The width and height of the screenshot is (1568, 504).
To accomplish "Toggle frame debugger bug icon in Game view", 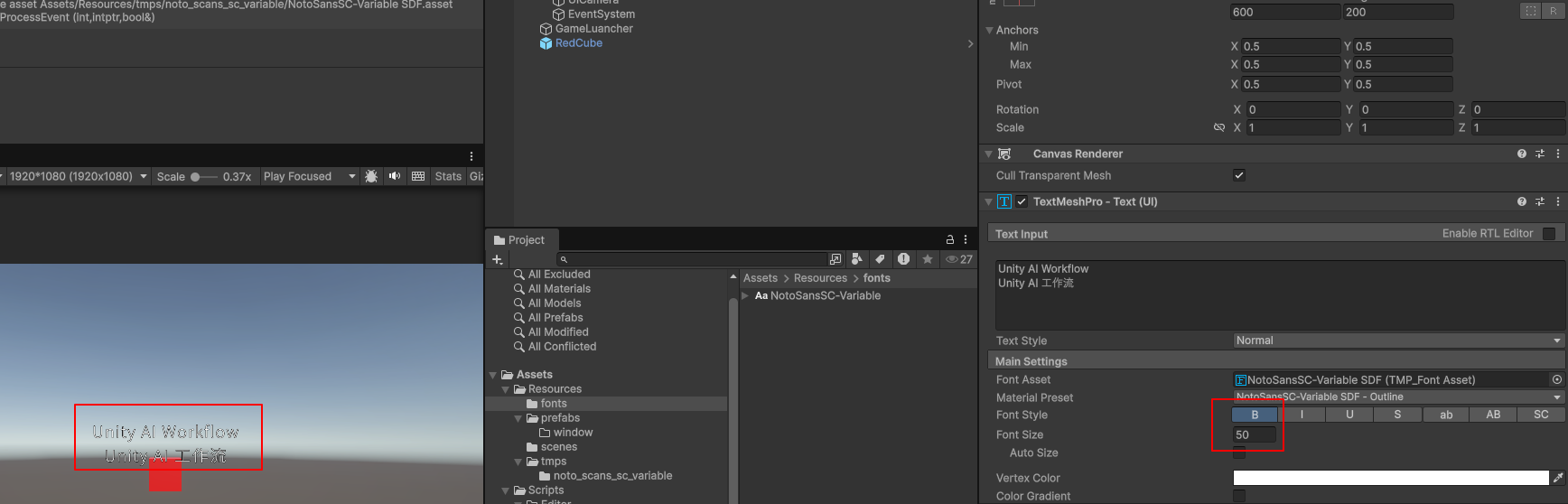I will (371, 176).
